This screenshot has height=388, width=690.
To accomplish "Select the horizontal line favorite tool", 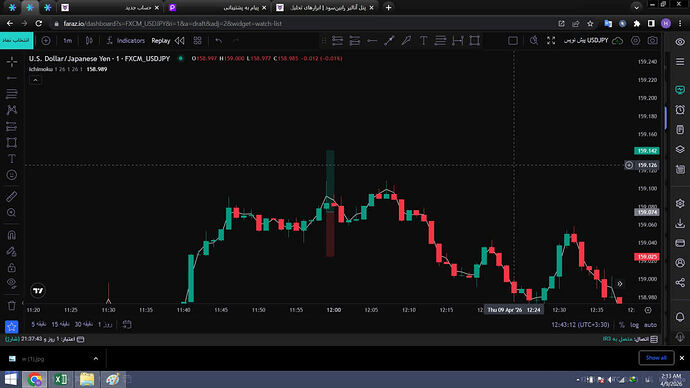I will (372, 40).
